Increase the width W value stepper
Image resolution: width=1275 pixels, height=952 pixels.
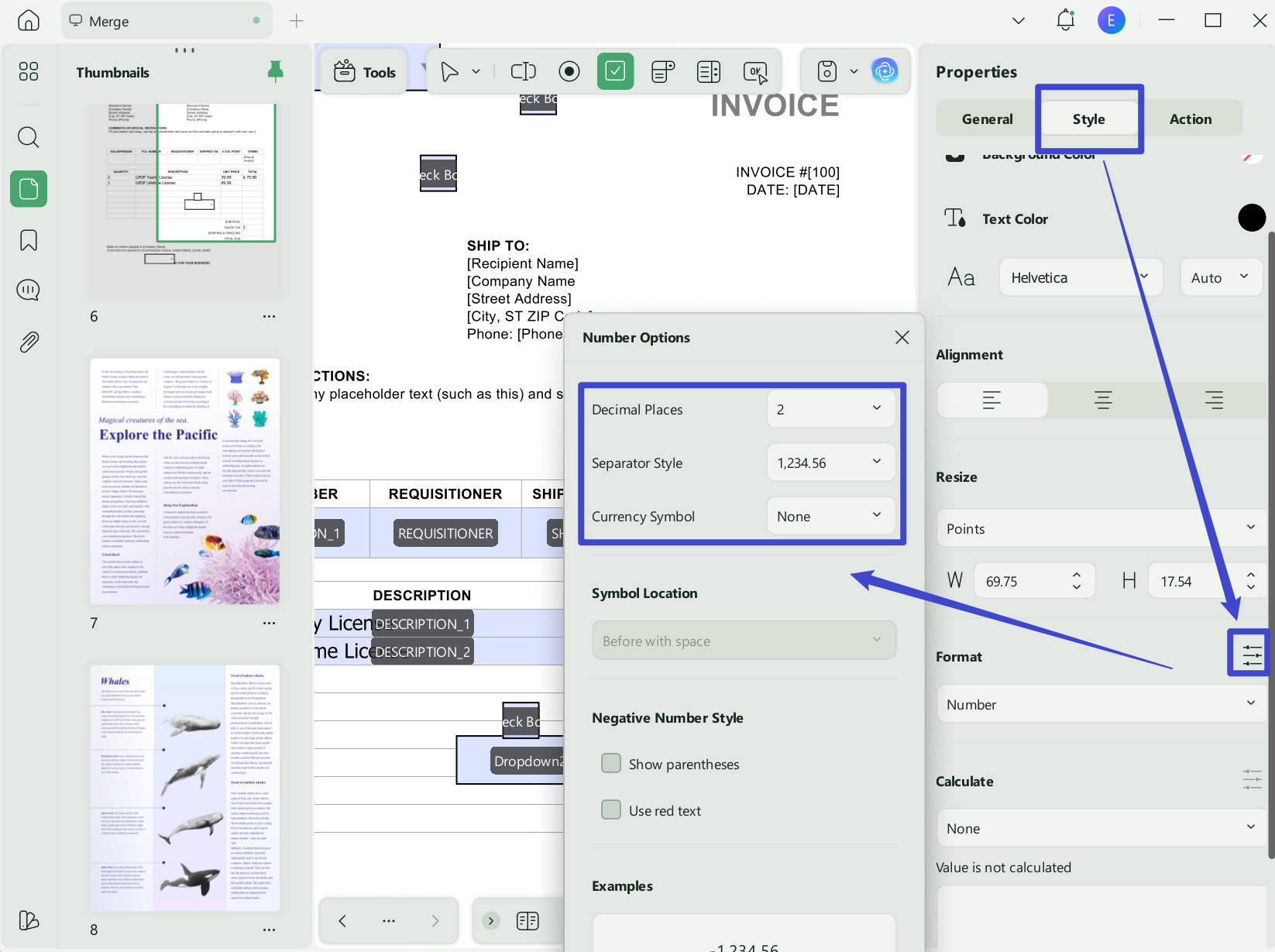click(1077, 574)
